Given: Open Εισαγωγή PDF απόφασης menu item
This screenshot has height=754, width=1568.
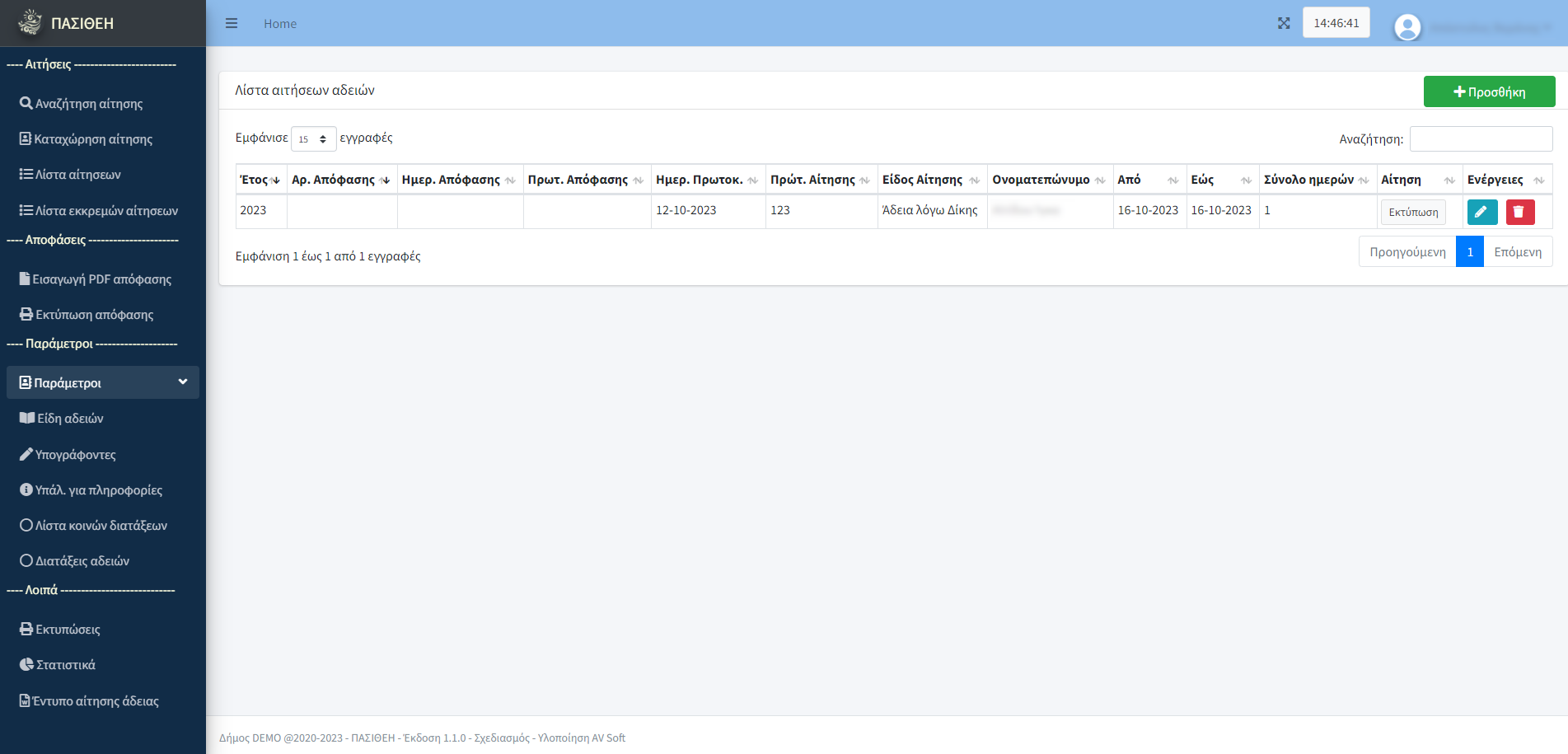Looking at the screenshot, I should (x=103, y=279).
